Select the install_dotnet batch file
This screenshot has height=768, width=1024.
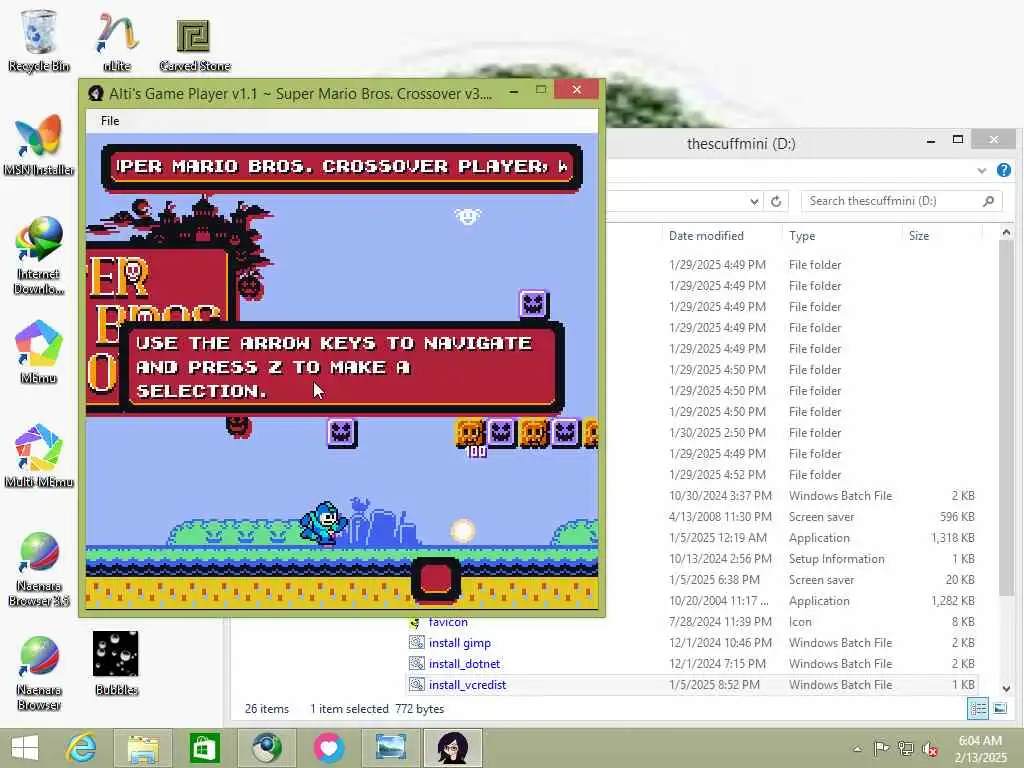pyautogui.click(x=464, y=664)
